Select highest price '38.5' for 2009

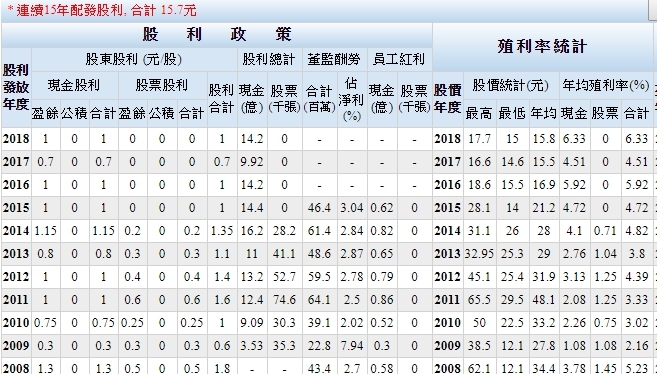pyautogui.click(x=479, y=346)
